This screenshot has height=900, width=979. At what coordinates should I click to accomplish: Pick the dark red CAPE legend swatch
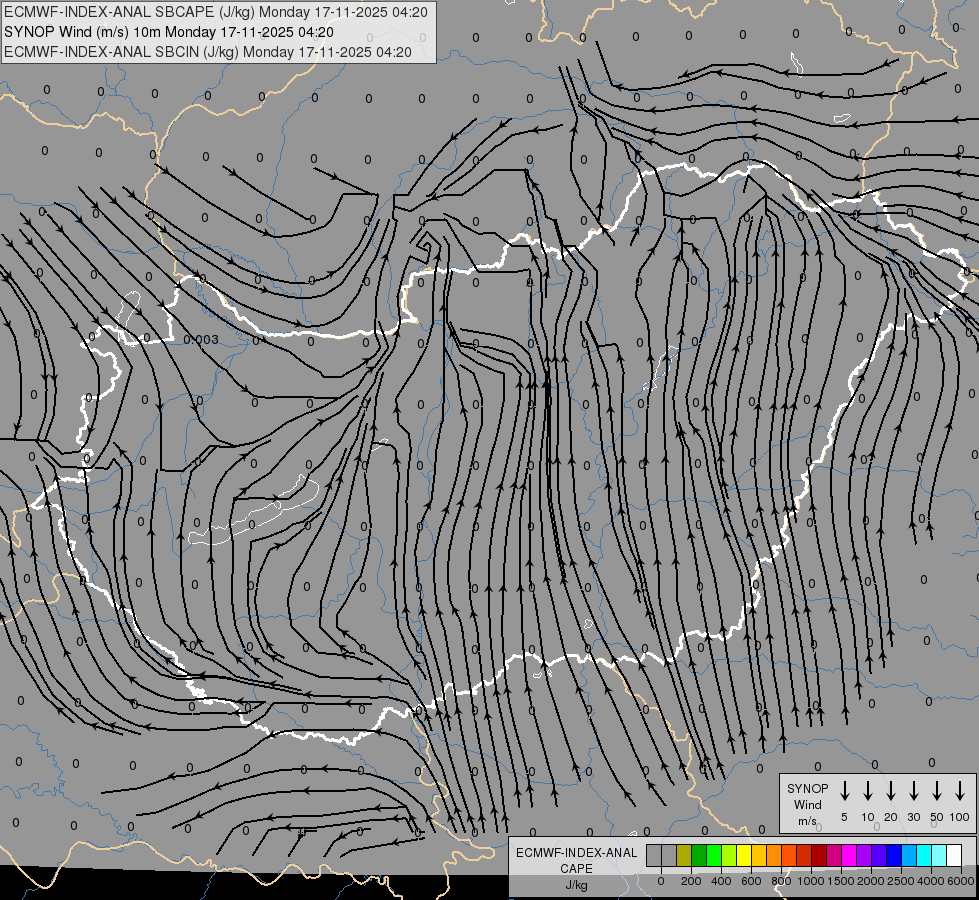pos(819,855)
